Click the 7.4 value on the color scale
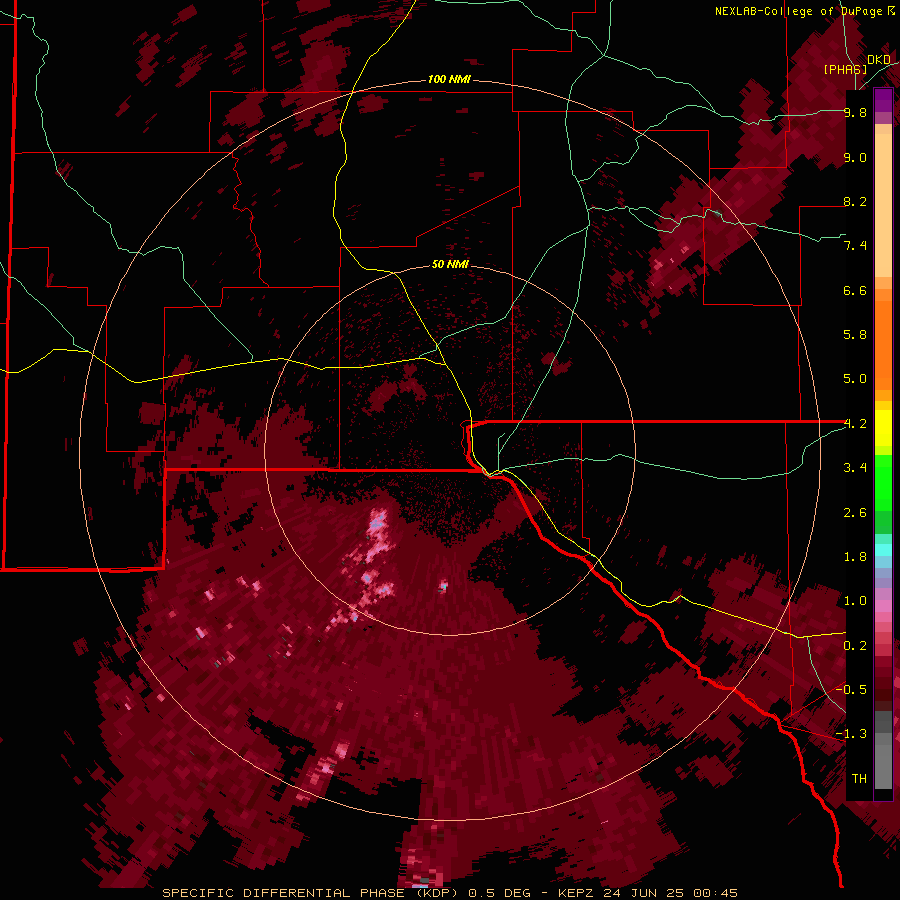Screen dimensions: 900x900 855,246
